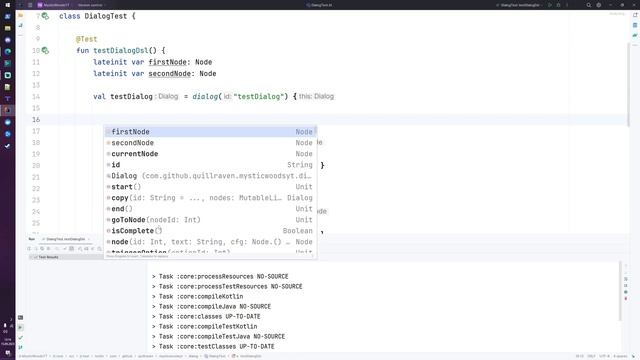Click the compileTestKotlin task line in console
This screenshot has height=360, width=640.
(204, 327)
